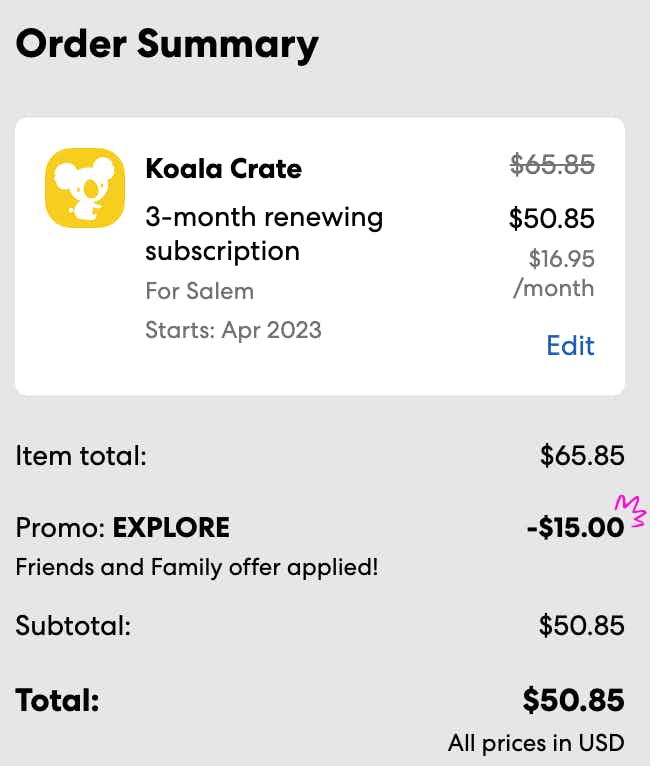
Task: Click the crossed-out $65.85 price
Action: (x=552, y=164)
